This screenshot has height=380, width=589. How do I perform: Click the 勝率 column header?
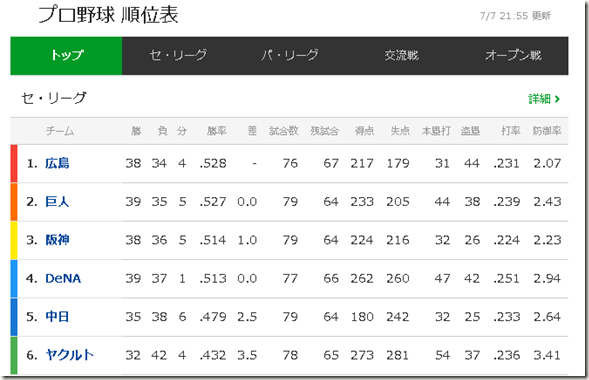[x=217, y=131]
